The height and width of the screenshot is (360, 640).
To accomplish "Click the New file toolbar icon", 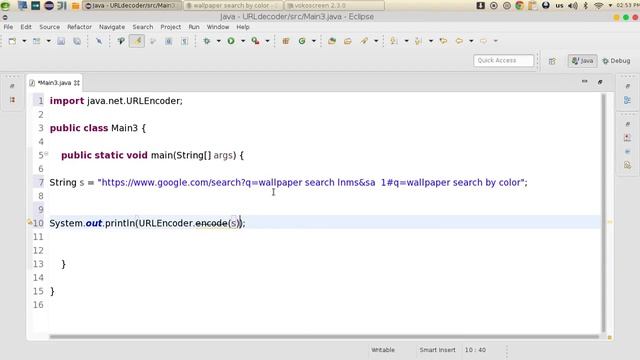I will coord(13,41).
